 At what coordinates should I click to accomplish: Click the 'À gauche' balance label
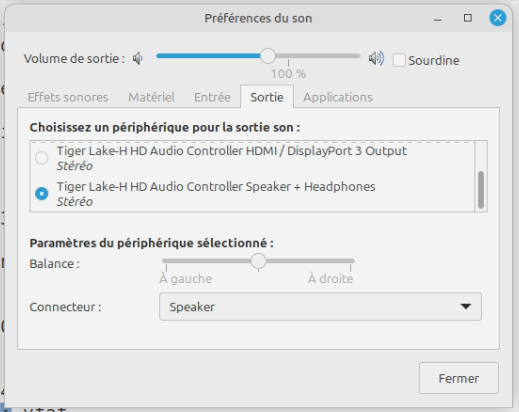click(186, 279)
